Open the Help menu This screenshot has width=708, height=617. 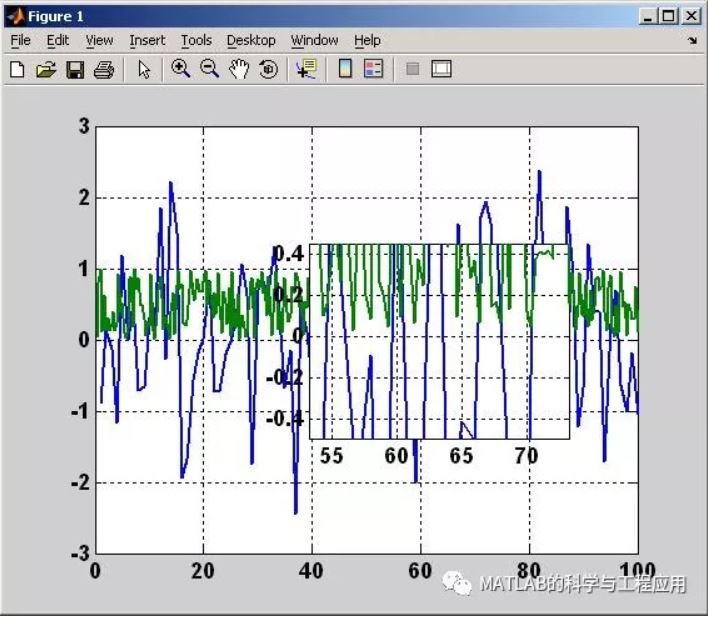coord(367,40)
